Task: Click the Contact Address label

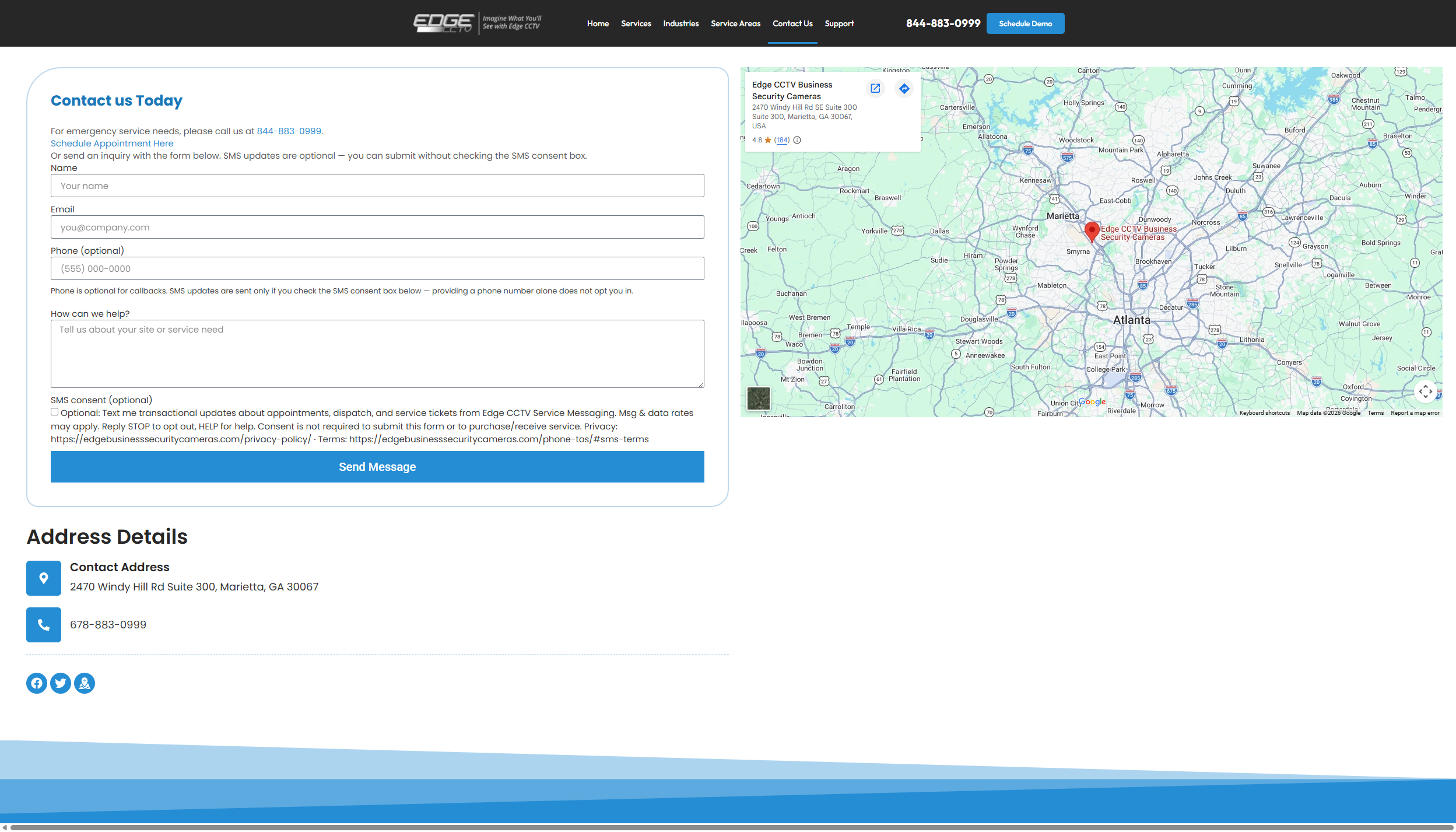Action: pos(120,567)
